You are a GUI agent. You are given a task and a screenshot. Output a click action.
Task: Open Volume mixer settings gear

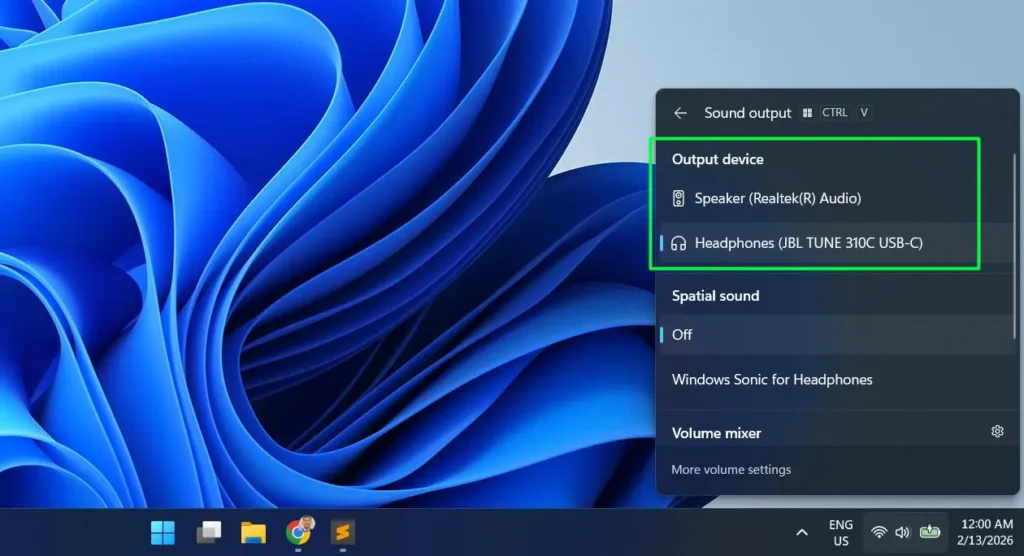click(x=997, y=431)
